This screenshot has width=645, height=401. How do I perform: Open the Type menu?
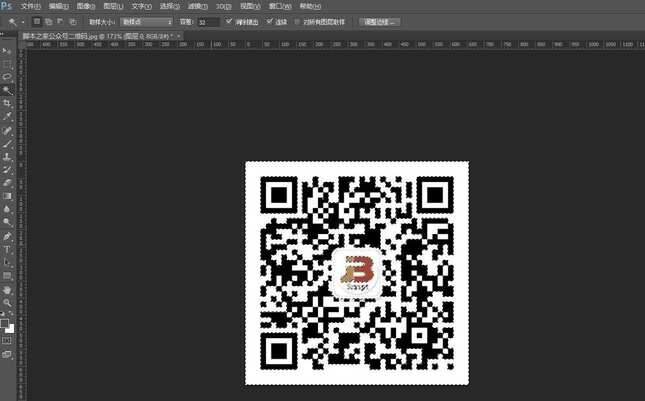pos(142,6)
